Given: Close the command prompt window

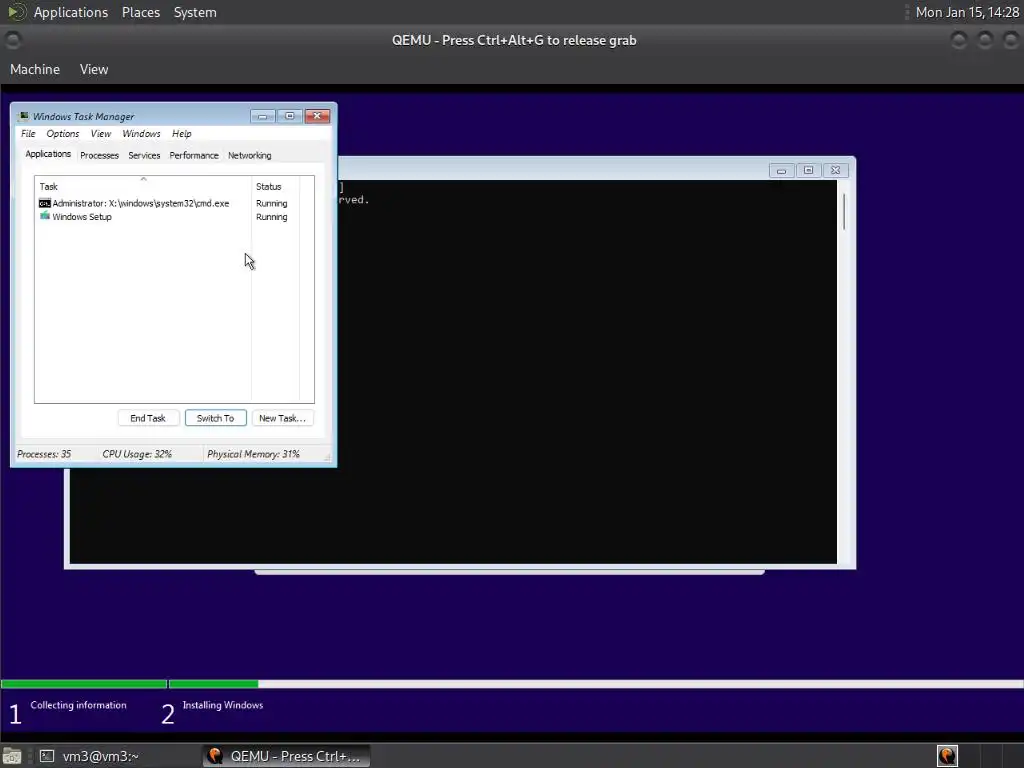Looking at the screenshot, I should [835, 170].
